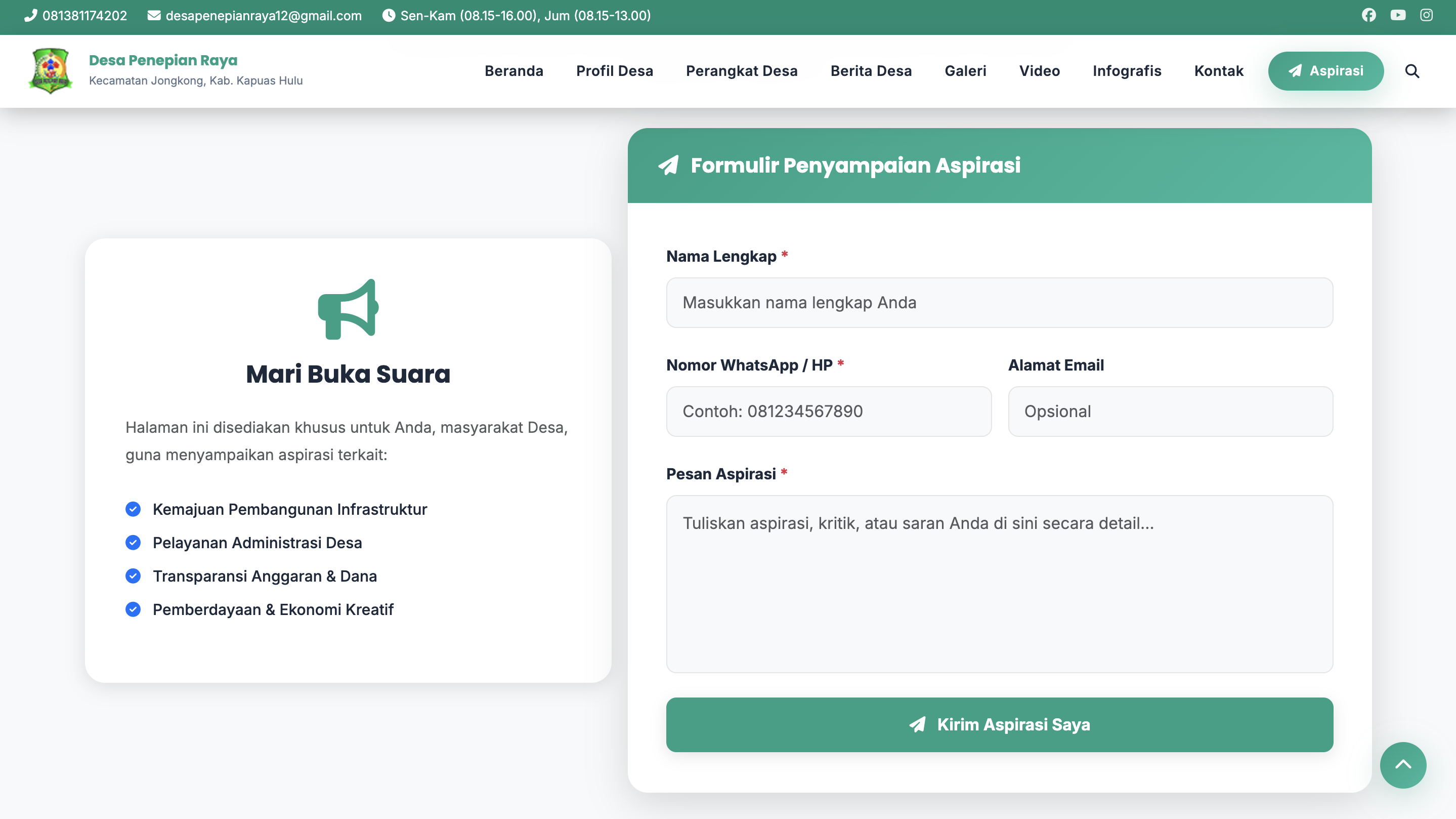The width and height of the screenshot is (1456, 819).
Task: Click checkmark icon beside Pemberdayaan & Ekonomi Kreatif
Action: (x=133, y=609)
